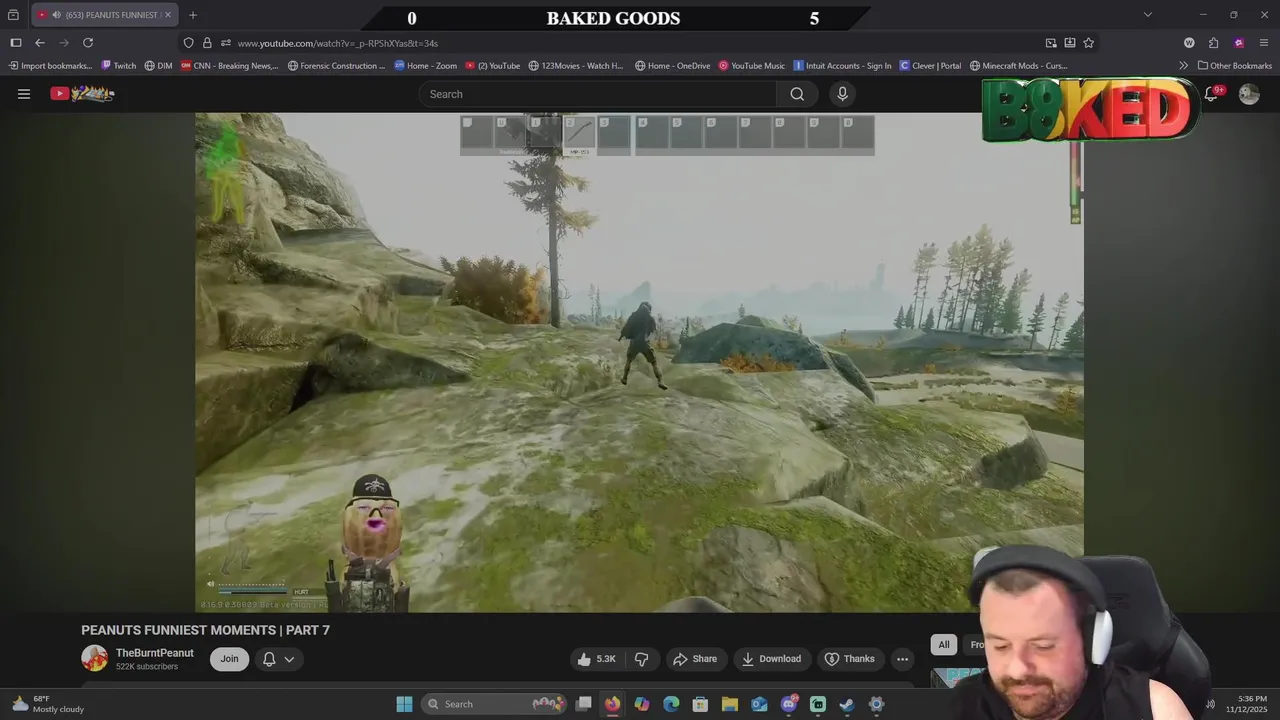This screenshot has height=720, width=1280.
Task: Open Firefox from the taskbar
Action: 612,704
